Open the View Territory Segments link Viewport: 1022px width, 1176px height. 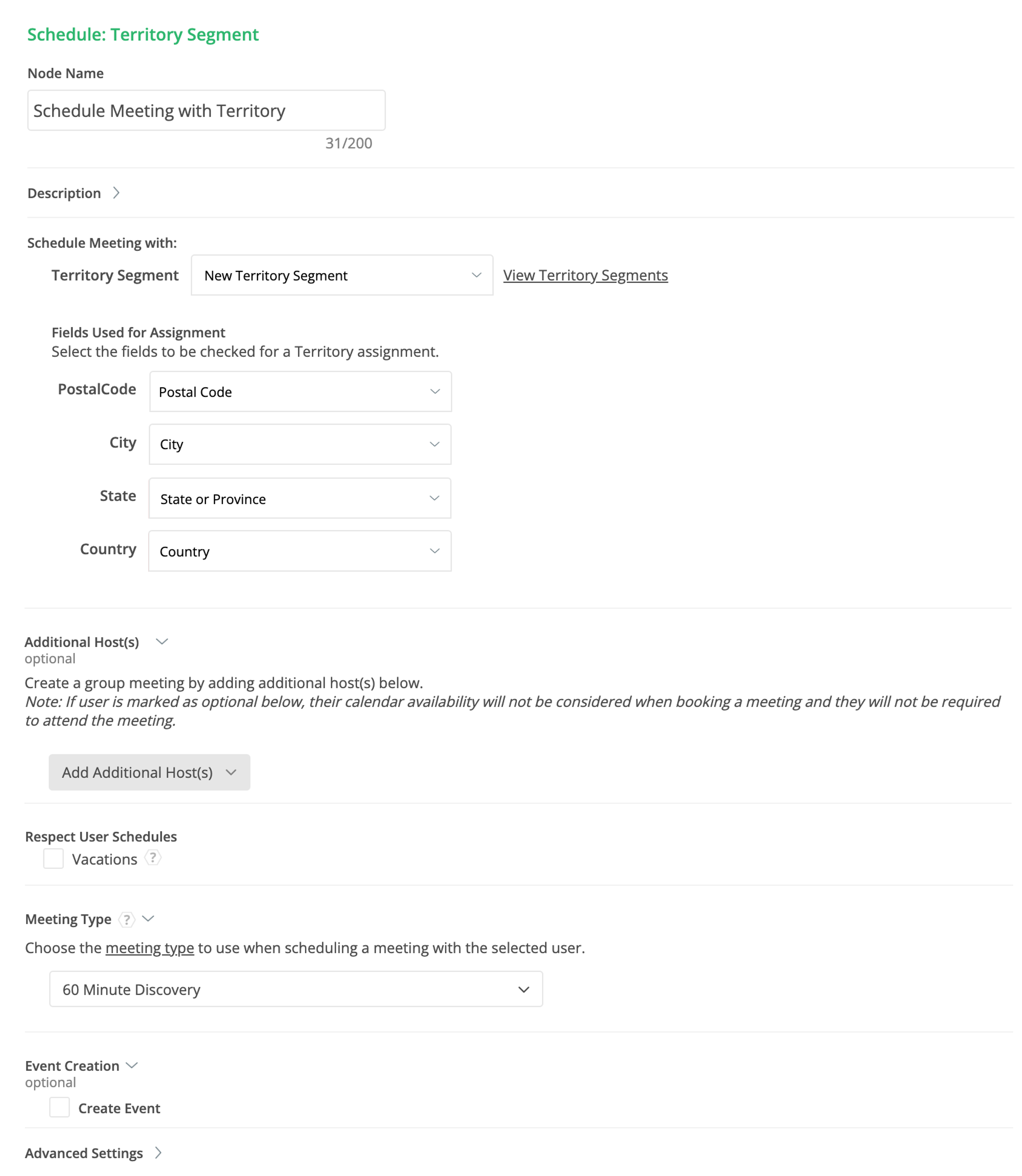tap(585, 276)
